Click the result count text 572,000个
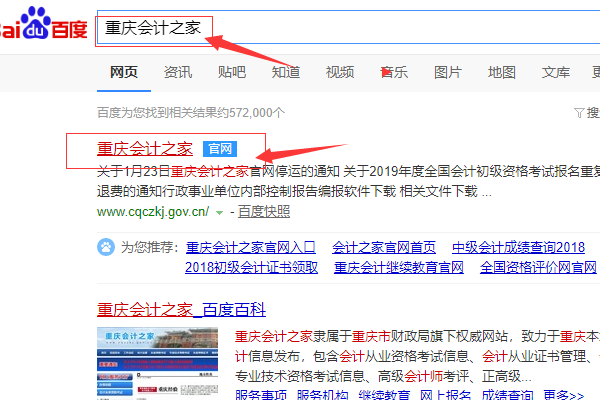The width and height of the screenshot is (600, 400). pyautogui.click(x=257, y=113)
